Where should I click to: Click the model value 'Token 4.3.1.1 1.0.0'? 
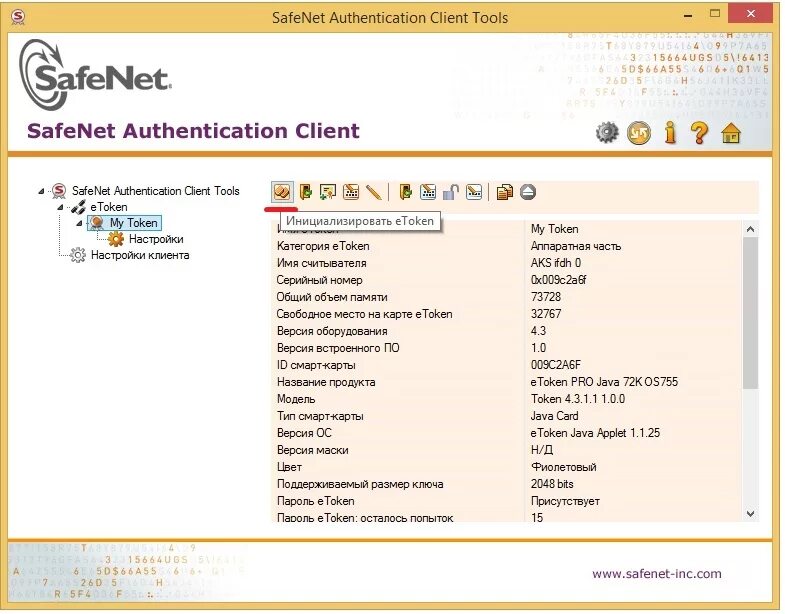[x=578, y=399]
